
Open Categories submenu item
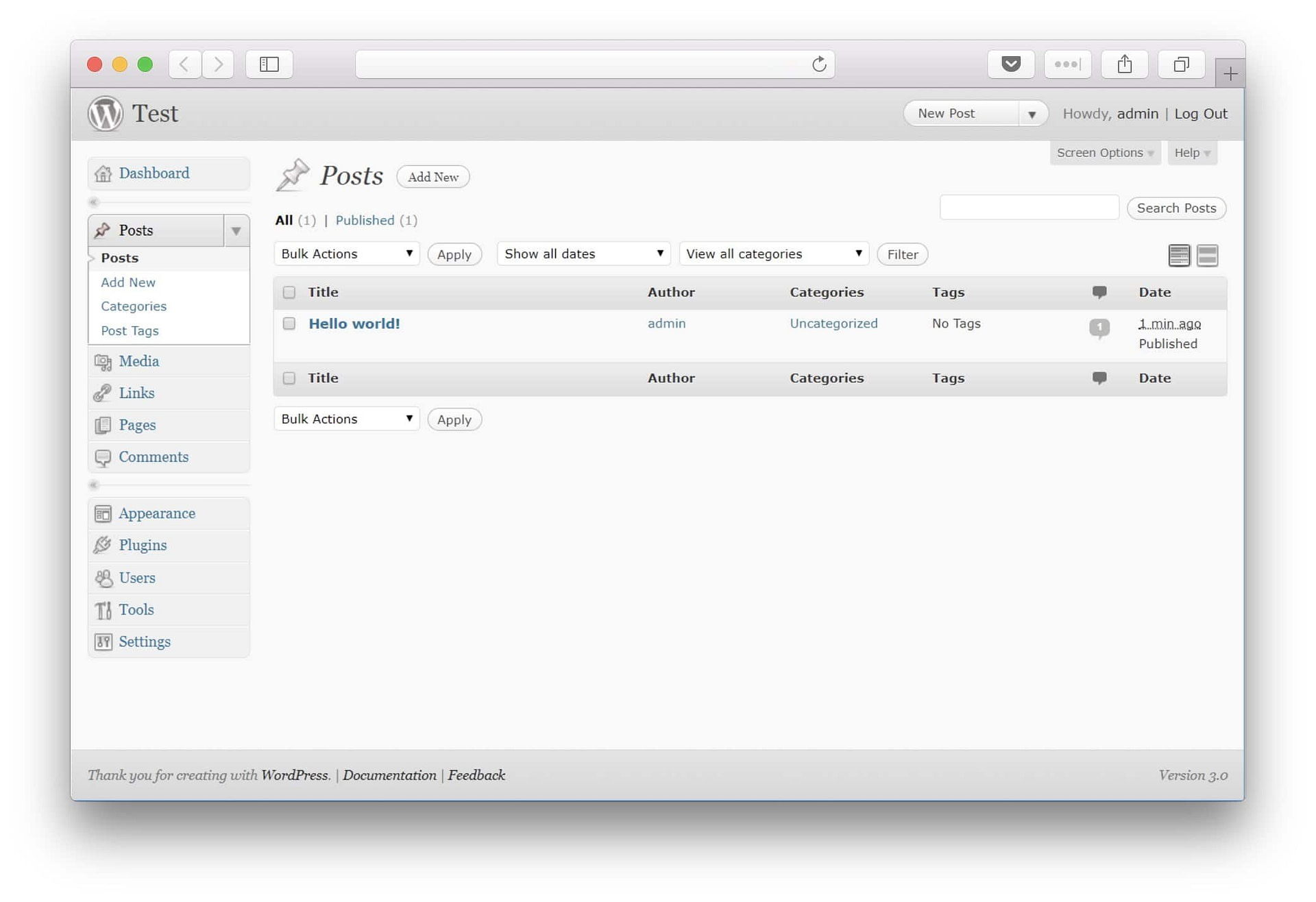(134, 306)
